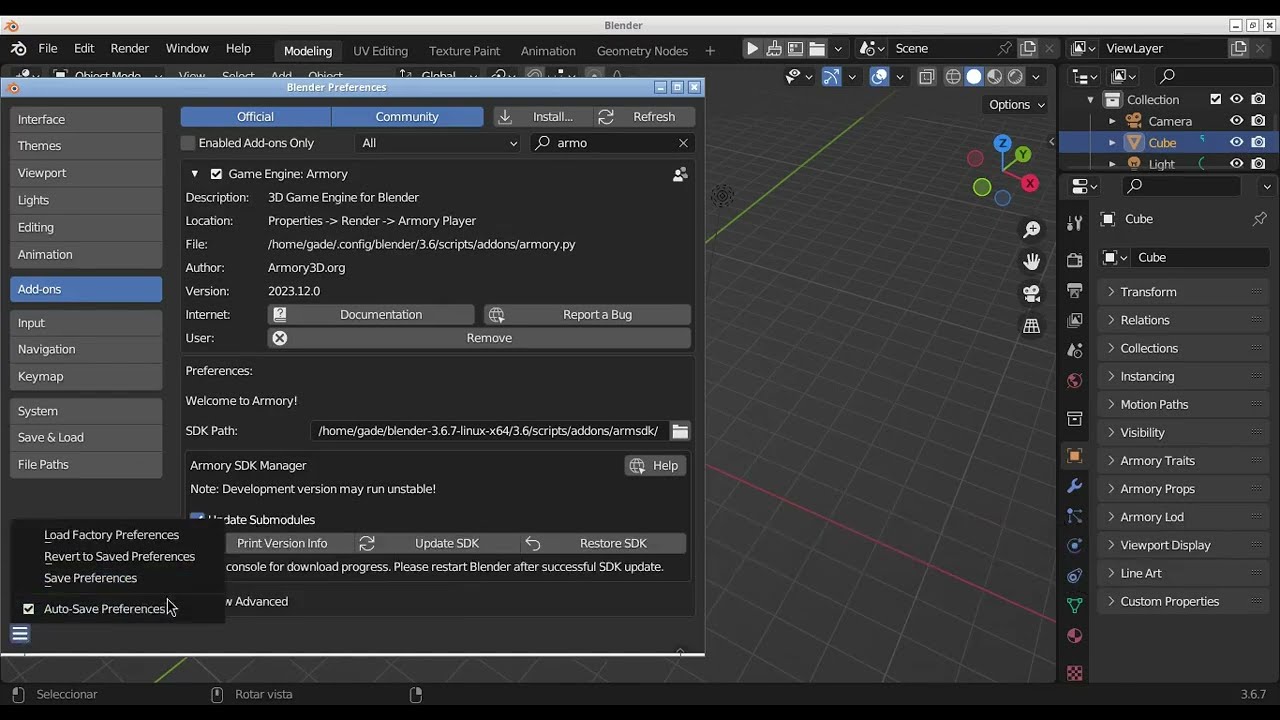Select Load Factory Preferences menu entry
1280x720 pixels.
point(112,535)
